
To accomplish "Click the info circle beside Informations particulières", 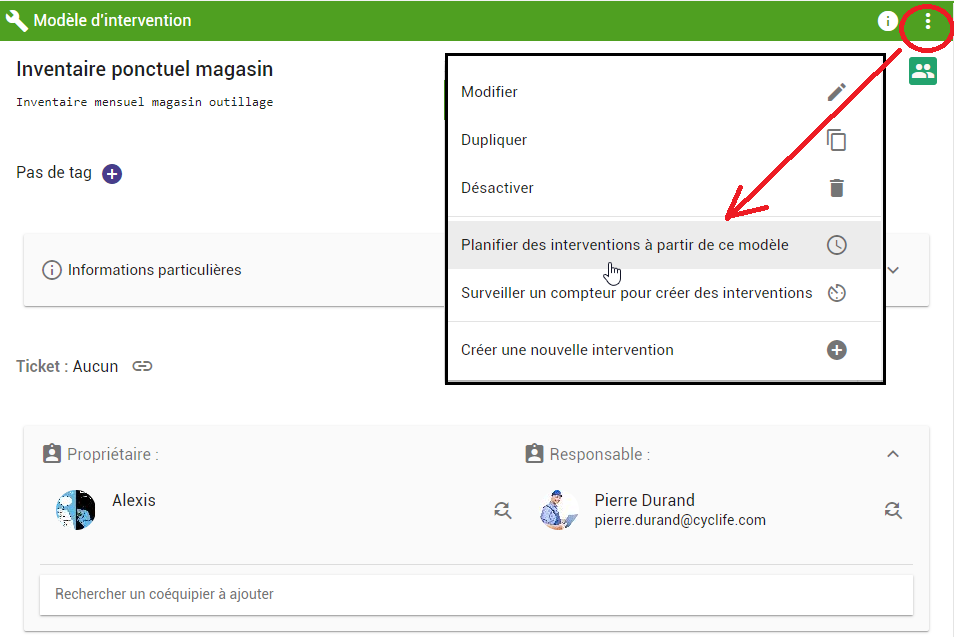I will point(52,270).
